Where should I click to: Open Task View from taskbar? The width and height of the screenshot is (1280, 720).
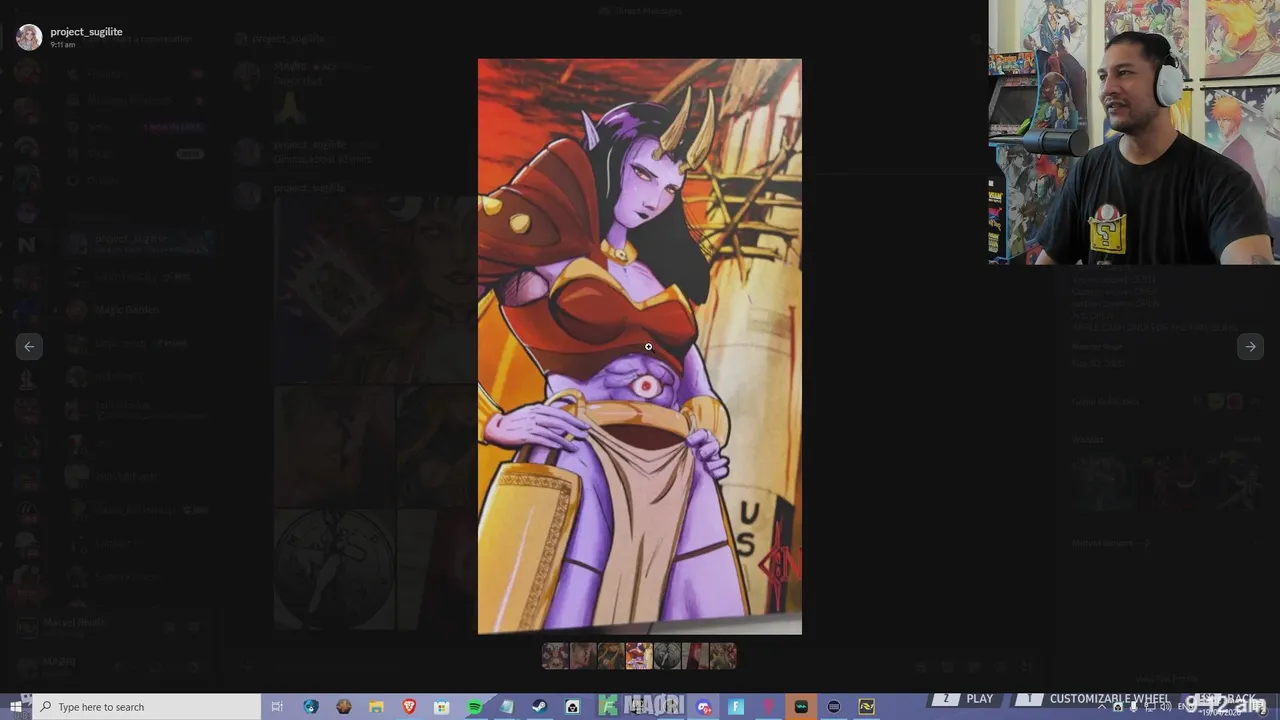(278, 707)
